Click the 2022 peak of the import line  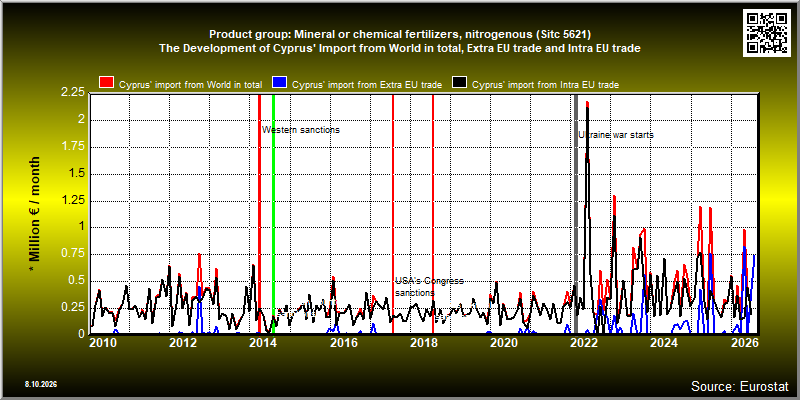coord(587,104)
